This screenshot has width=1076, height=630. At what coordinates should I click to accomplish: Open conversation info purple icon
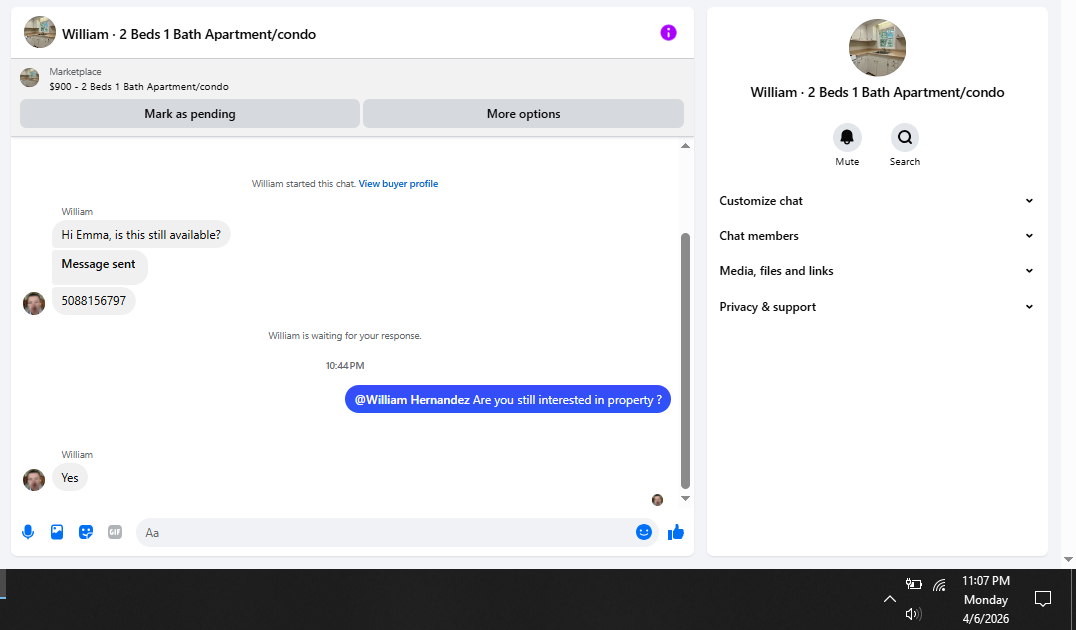(x=668, y=33)
